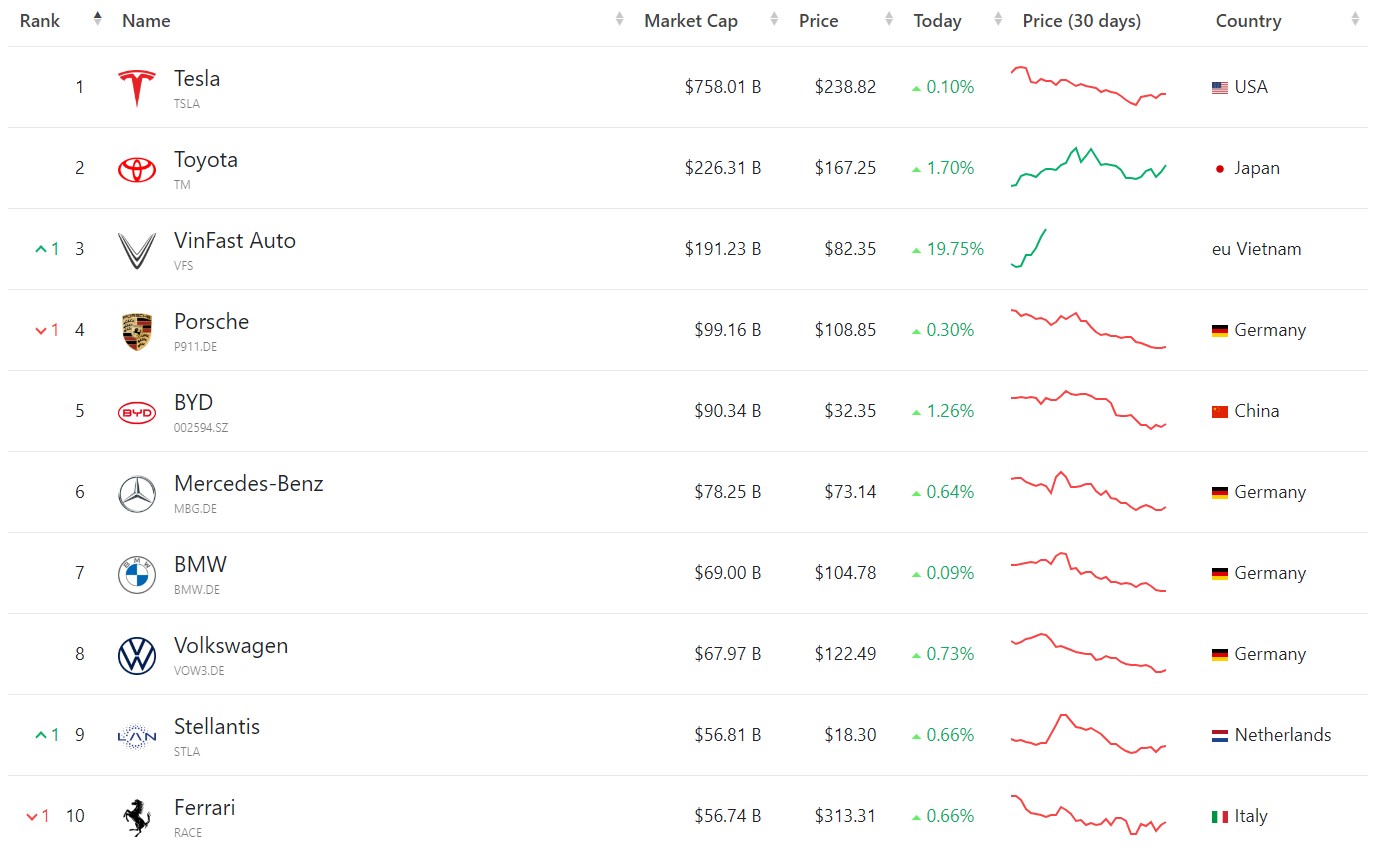Open the Volkswagen company page link
The image size is (1377, 856).
click(231, 646)
